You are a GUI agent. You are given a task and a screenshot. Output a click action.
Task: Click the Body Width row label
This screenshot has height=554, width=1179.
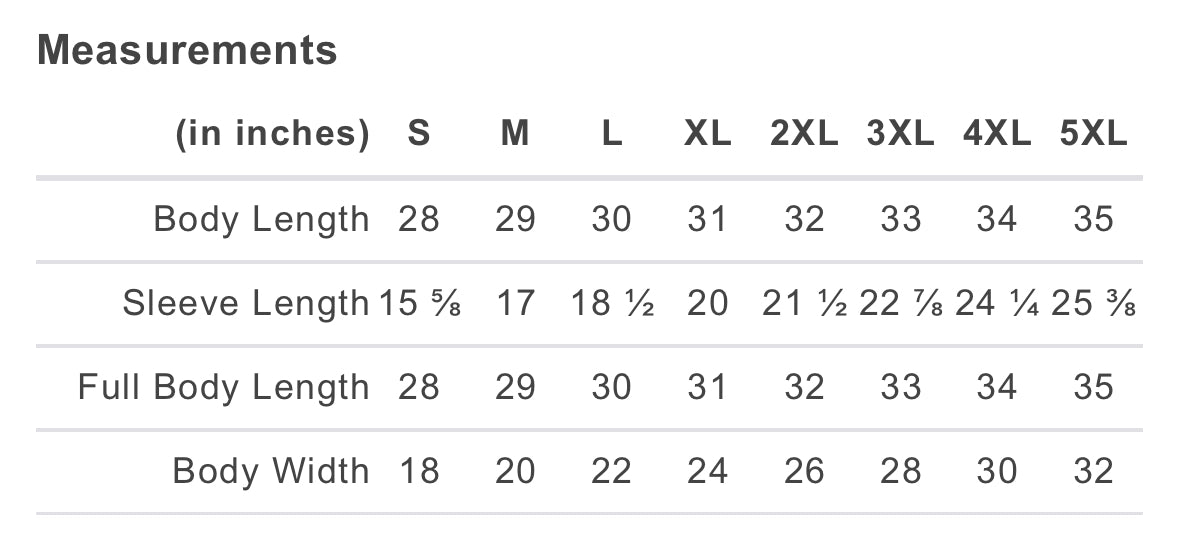271,471
